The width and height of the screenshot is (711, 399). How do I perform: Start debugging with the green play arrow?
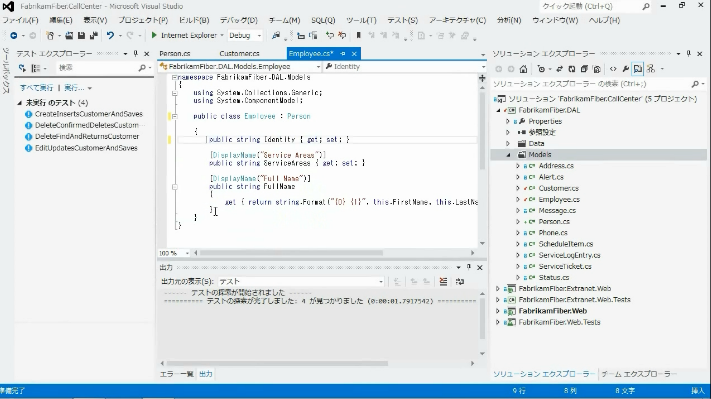pos(154,35)
